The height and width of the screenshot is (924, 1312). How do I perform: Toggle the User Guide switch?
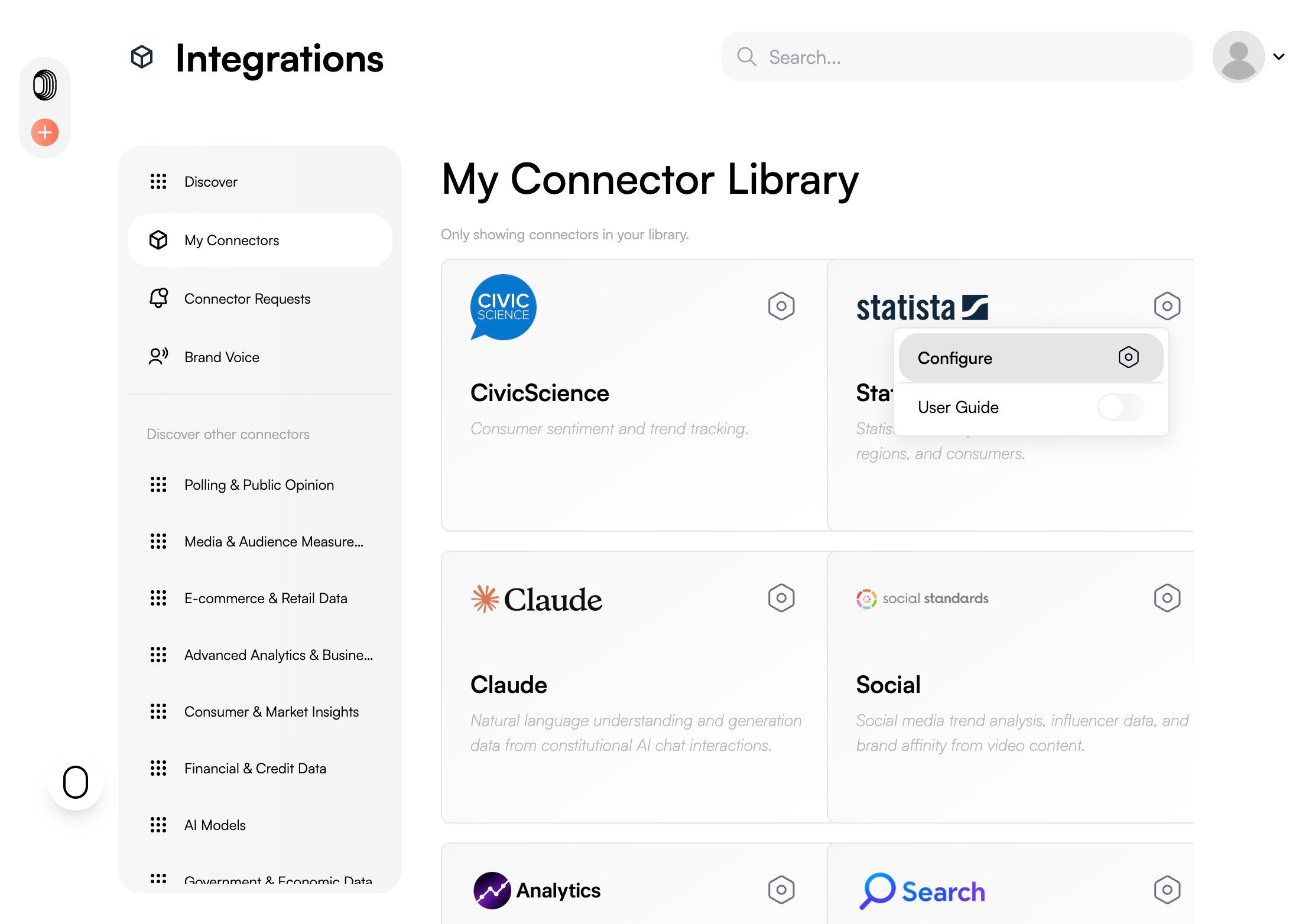pos(1121,407)
